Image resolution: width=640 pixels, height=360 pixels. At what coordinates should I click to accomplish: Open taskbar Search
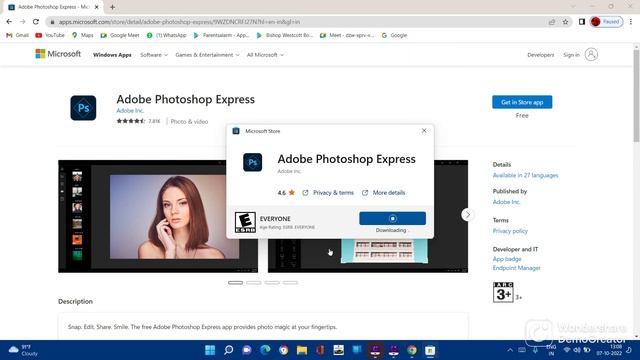pos(229,350)
